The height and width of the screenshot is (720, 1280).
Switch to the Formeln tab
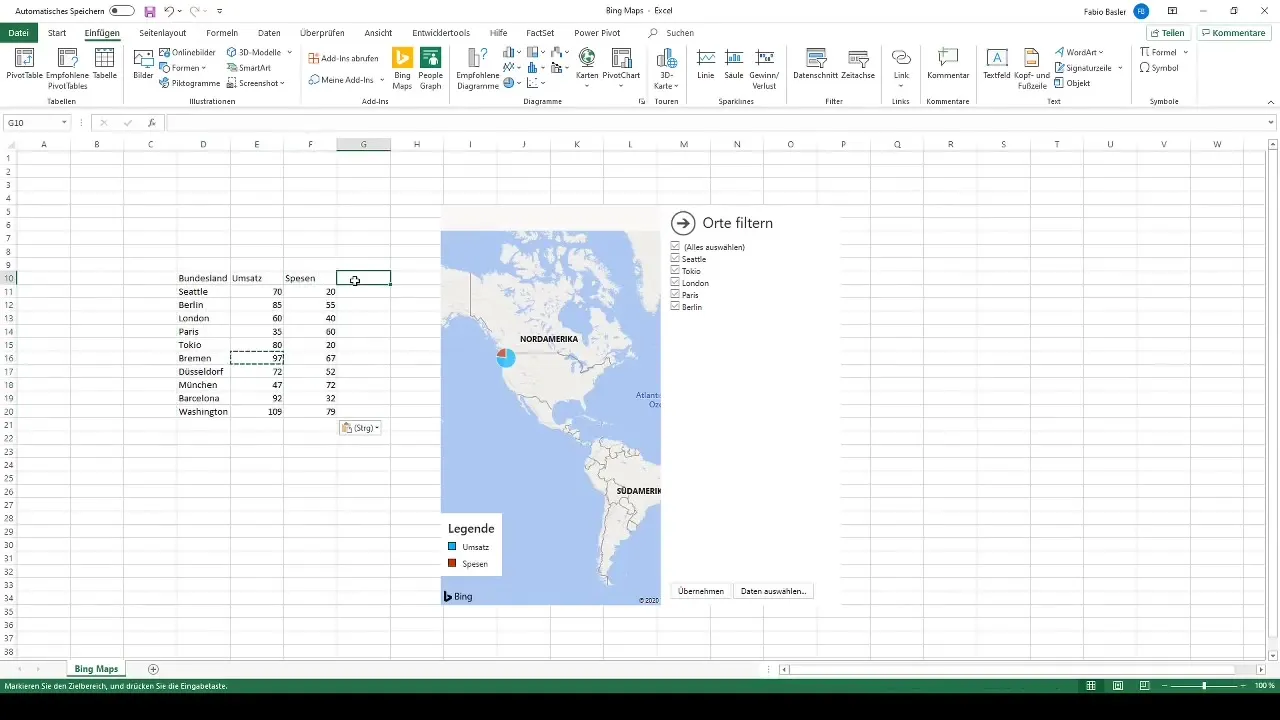[222, 33]
